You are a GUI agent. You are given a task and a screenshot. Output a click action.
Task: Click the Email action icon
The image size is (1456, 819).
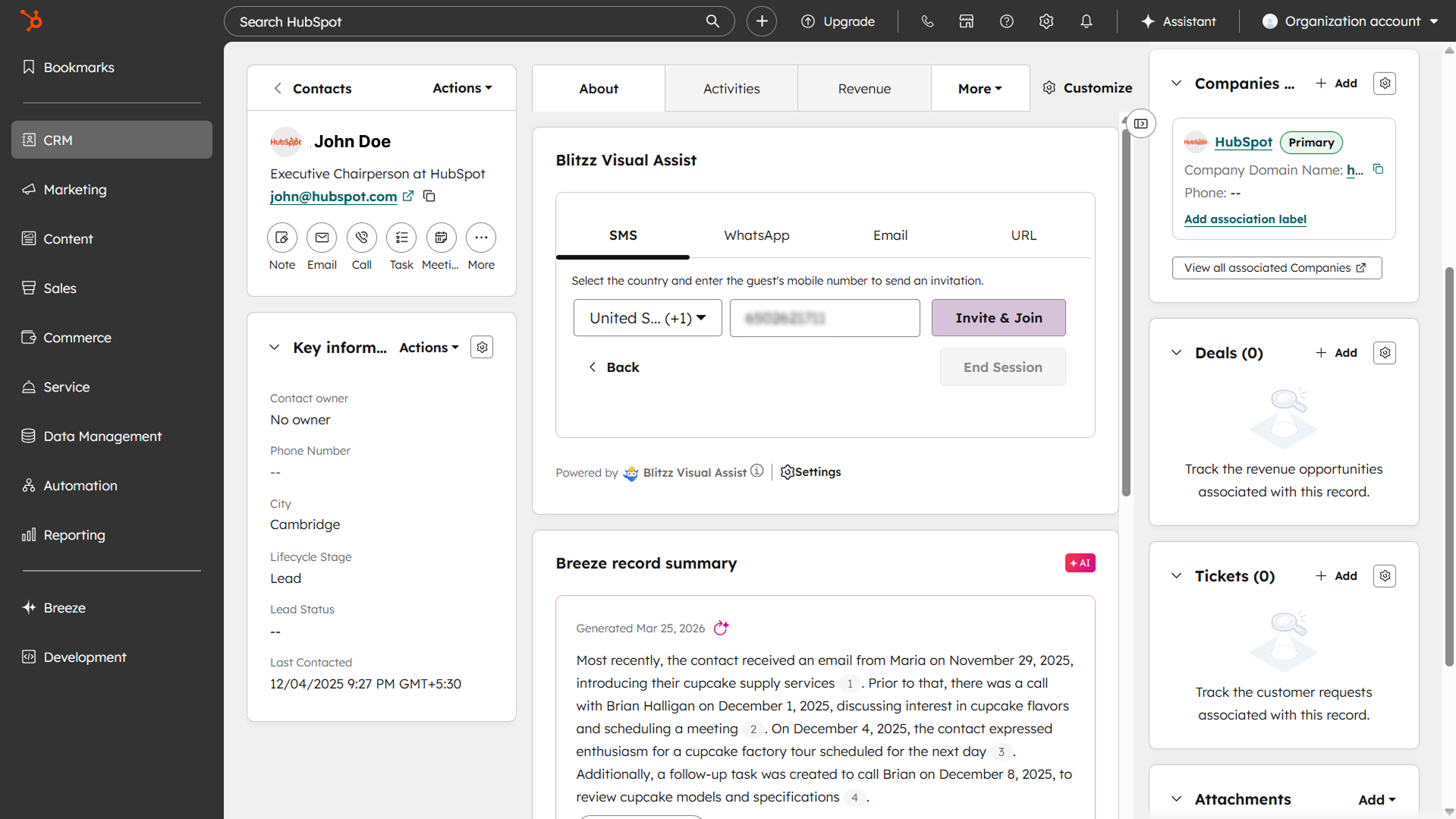click(322, 238)
